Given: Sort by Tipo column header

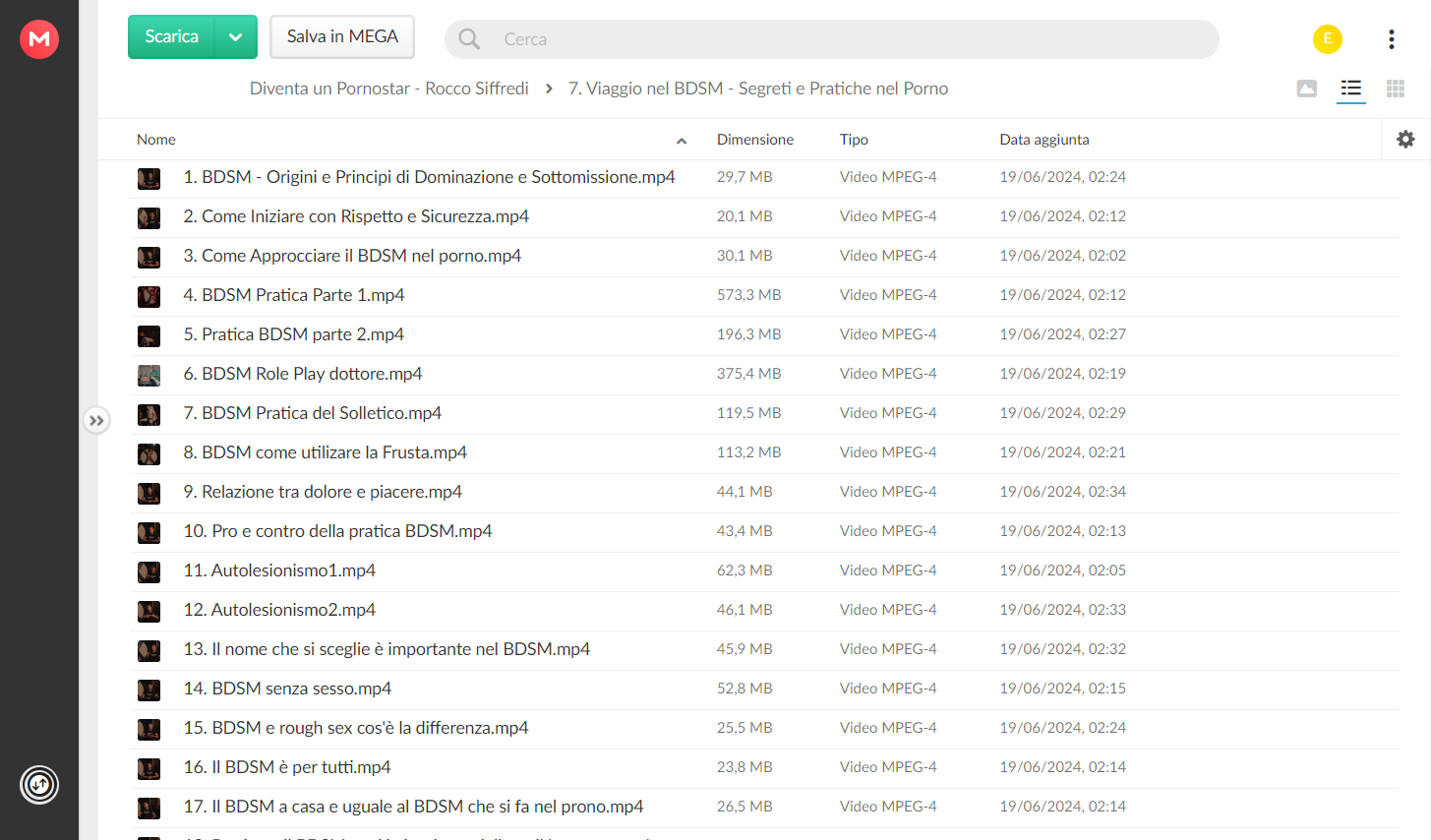Looking at the screenshot, I should point(854,140).
